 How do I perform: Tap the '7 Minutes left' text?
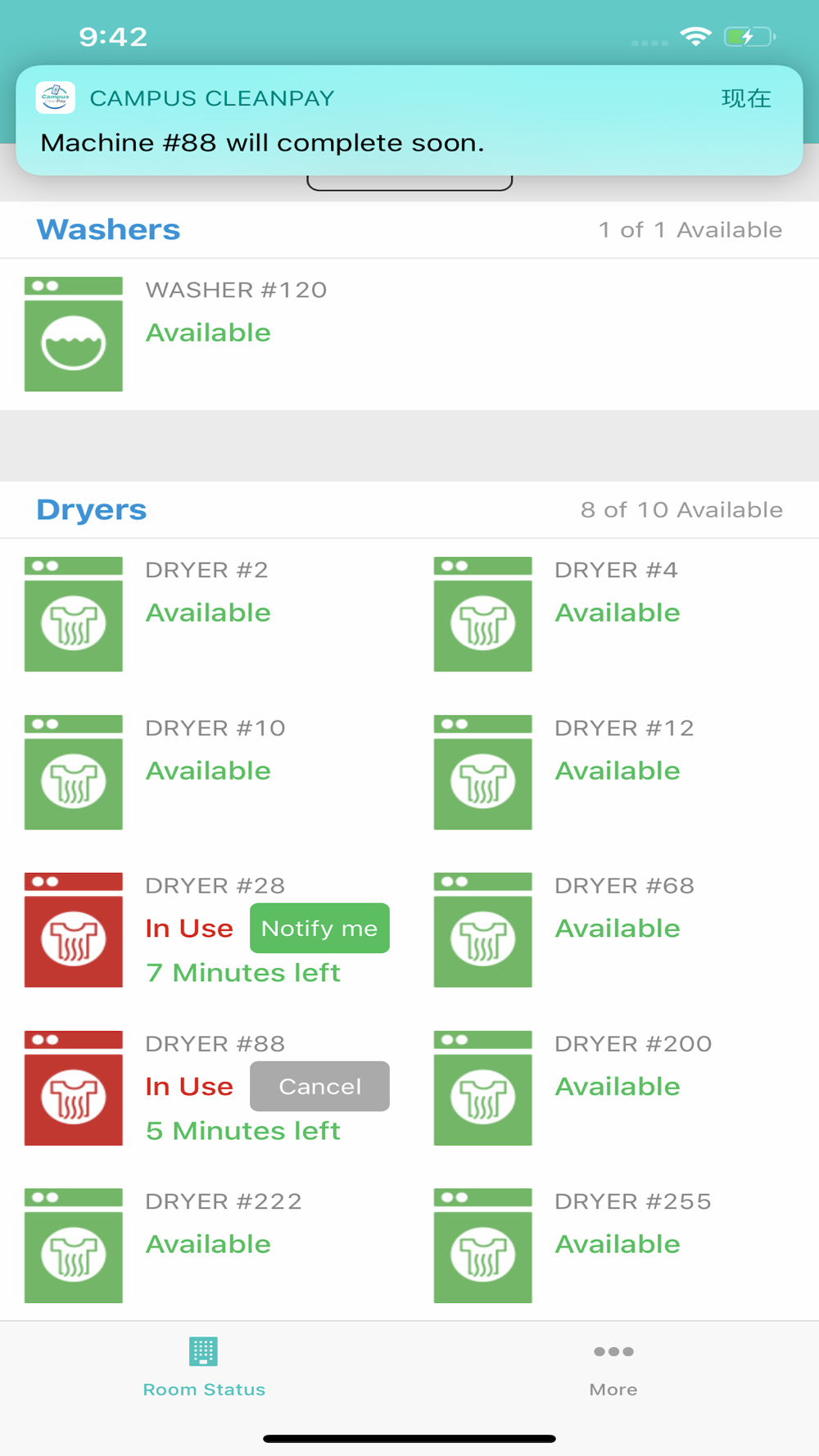pyautogui.click(x=243, y=973)
